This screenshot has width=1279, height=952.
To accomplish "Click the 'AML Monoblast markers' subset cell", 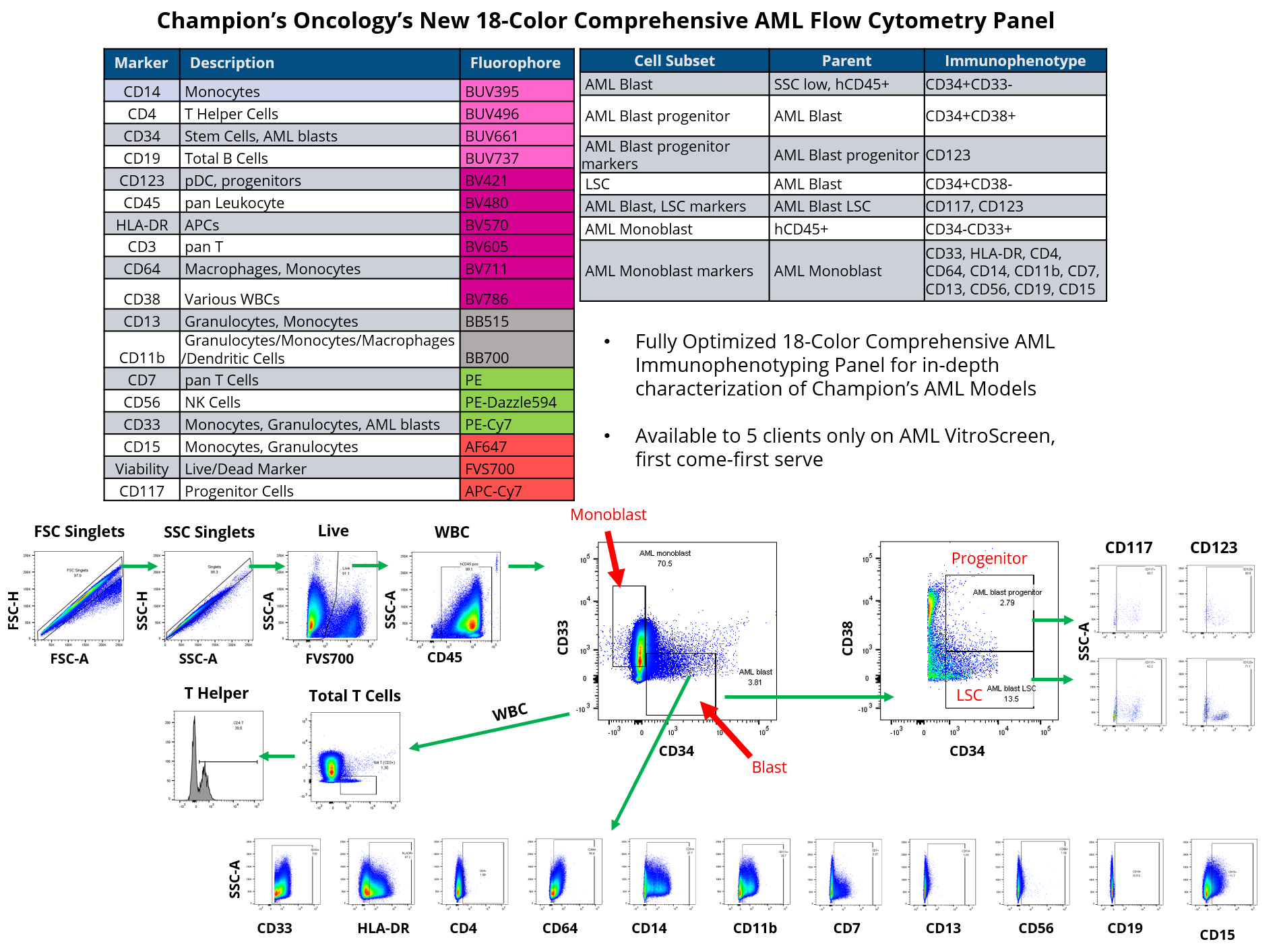I will point(674,270).
